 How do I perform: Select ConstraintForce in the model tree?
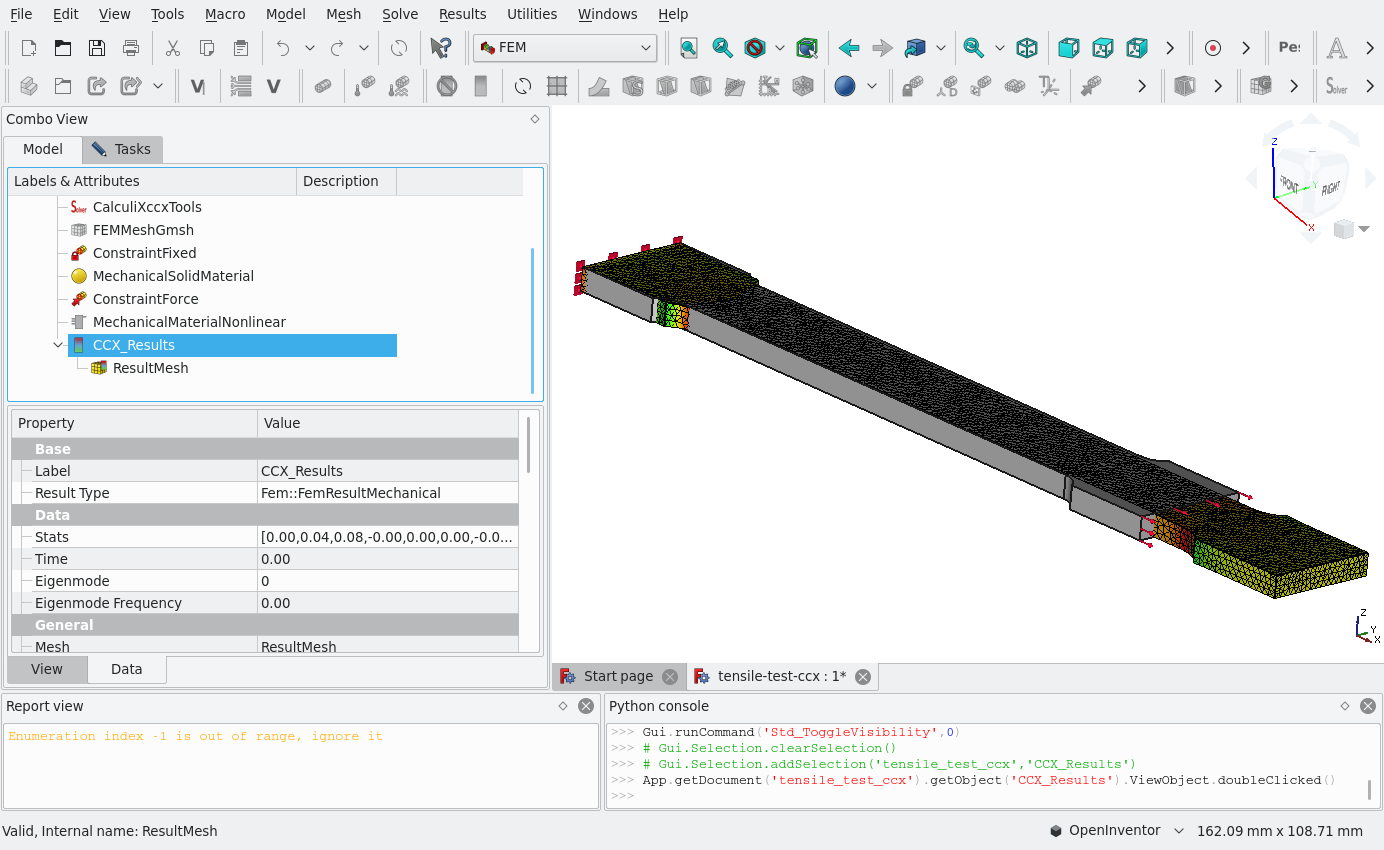point(145,299)
